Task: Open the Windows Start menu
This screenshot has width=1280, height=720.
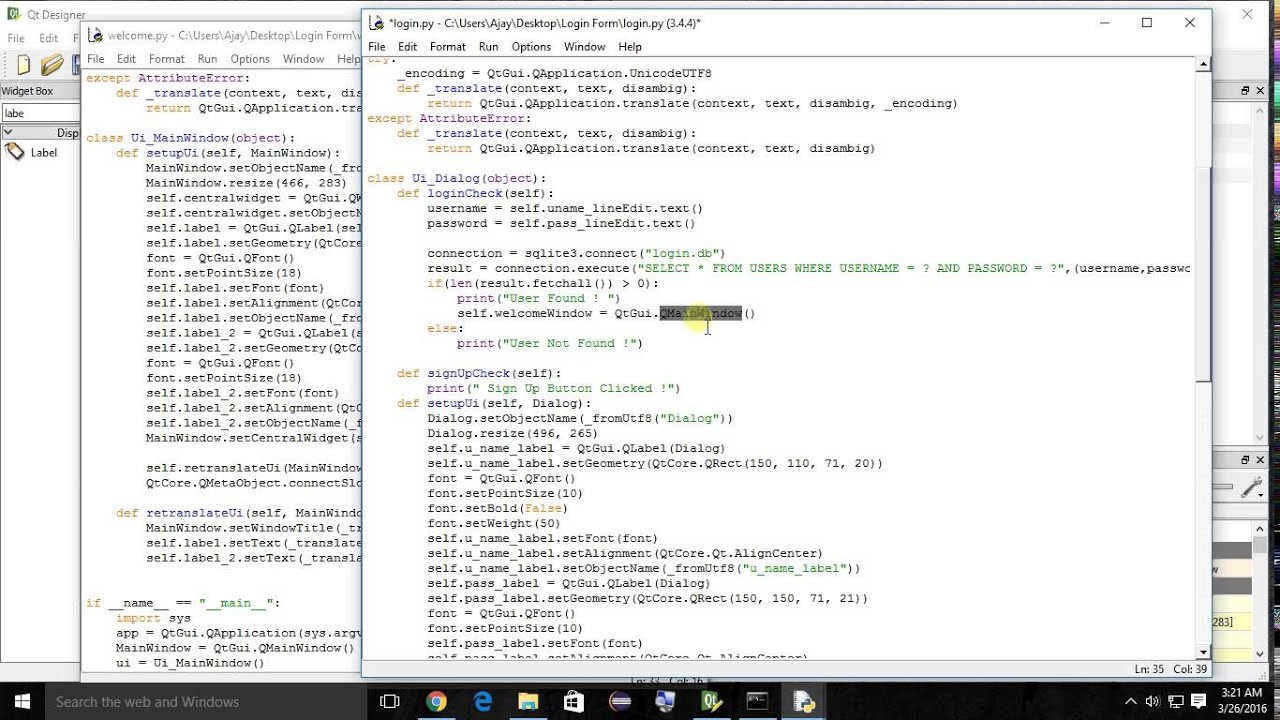Action: [x=21, y=701]
